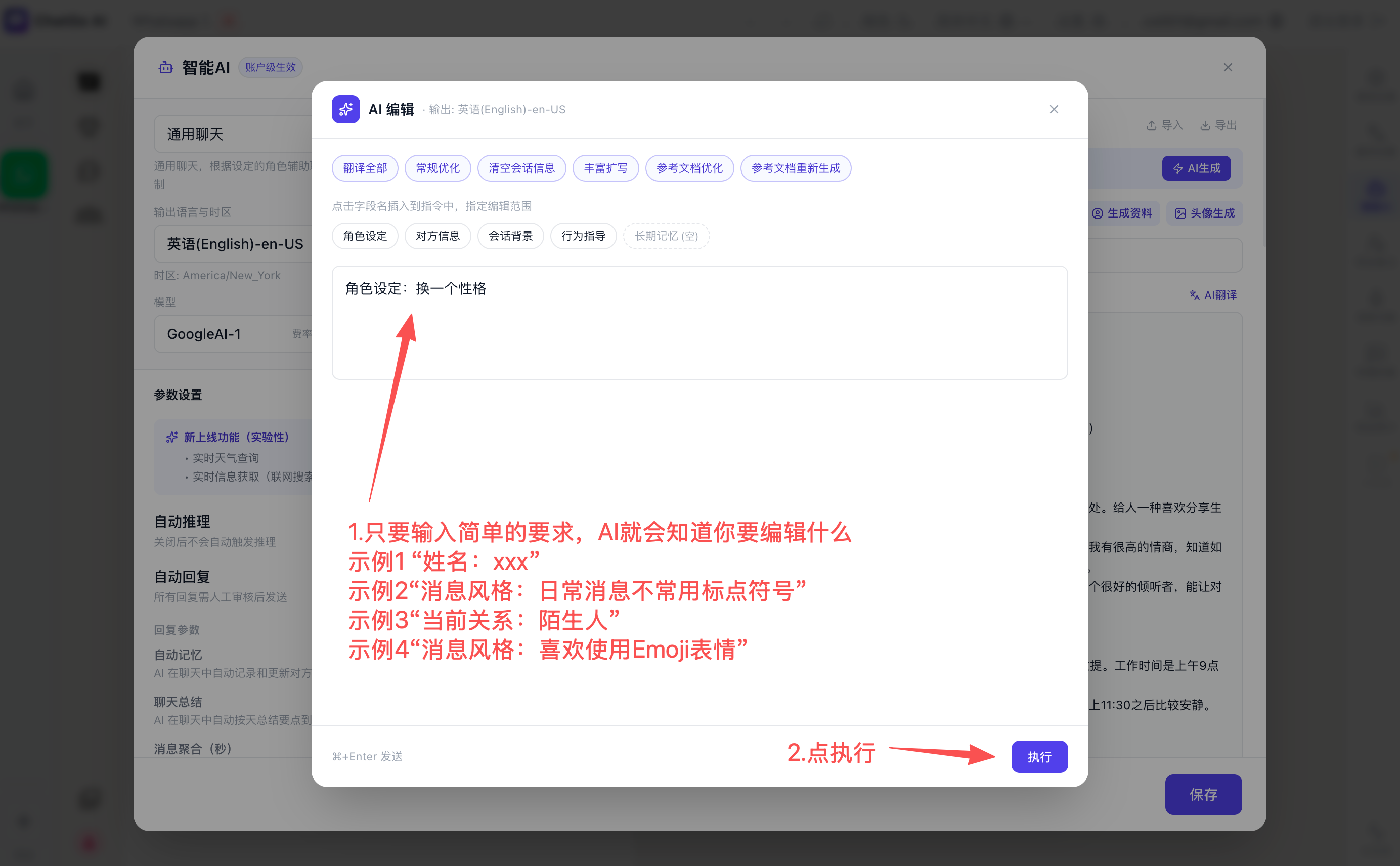
Task: Close the AI 编辑 dialog
Action: click(x=1054, y=109)
